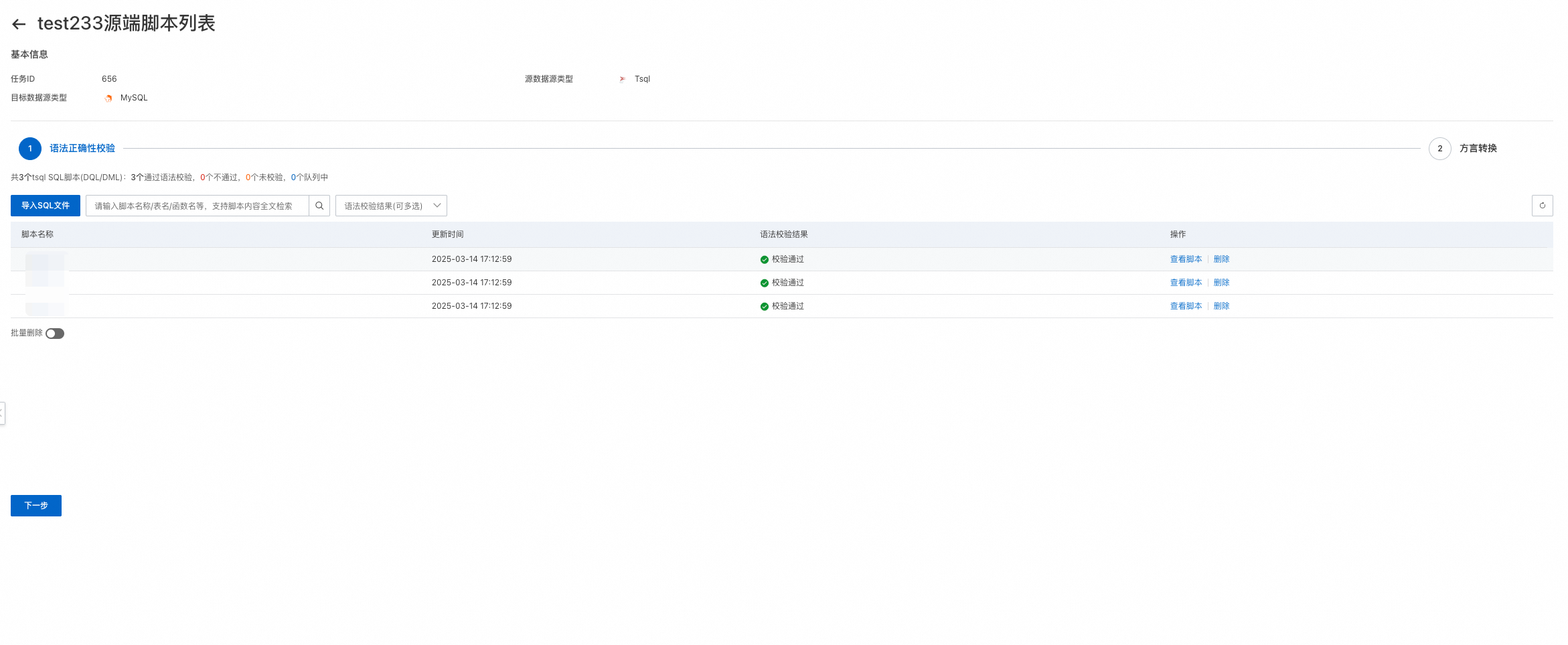1568x645 pixels.
Task: Click the MySQL target type icon
Action: pyautogui.click(x=108, y=98)
